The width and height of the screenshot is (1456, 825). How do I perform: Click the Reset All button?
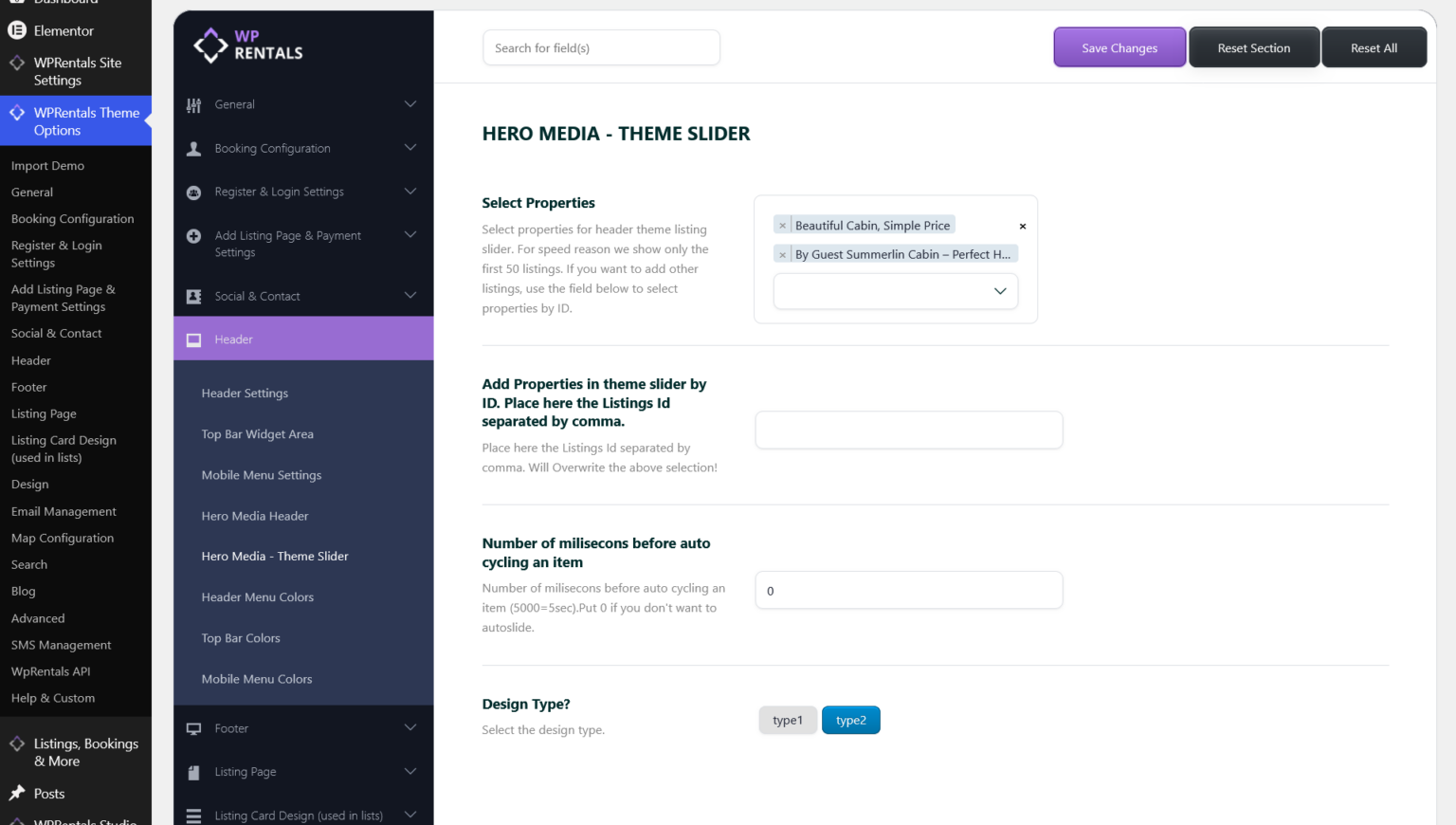(1374, 47)
